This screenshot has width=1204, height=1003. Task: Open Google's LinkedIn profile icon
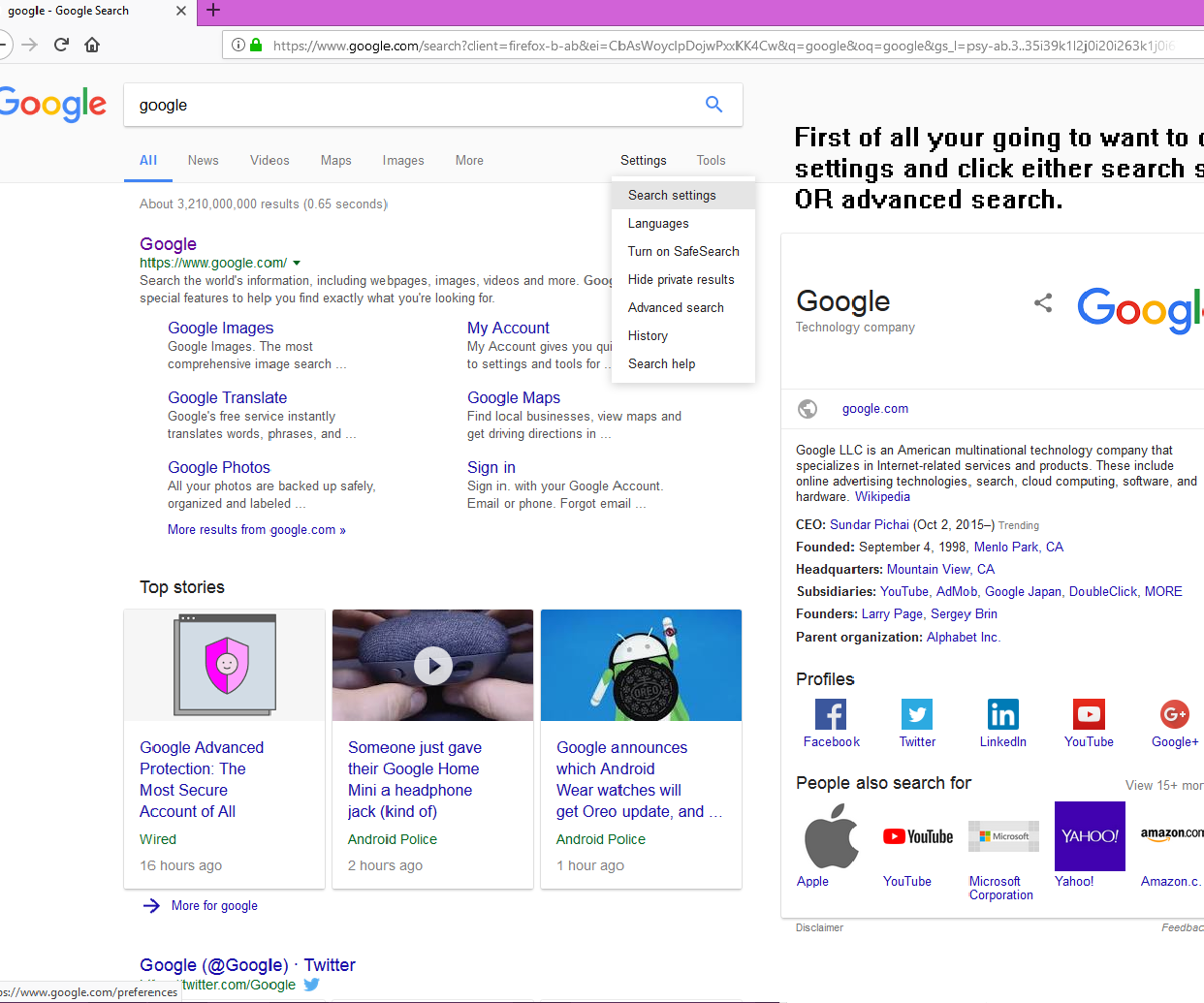(1003, 714)
